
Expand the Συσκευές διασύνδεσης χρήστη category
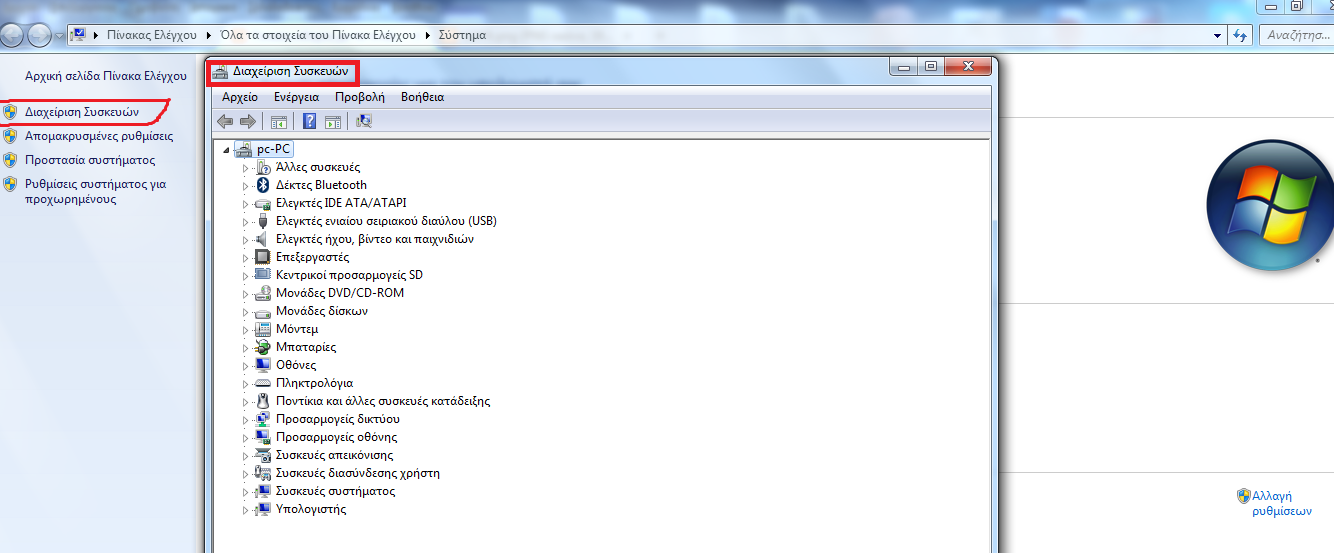tap(245, 473)
